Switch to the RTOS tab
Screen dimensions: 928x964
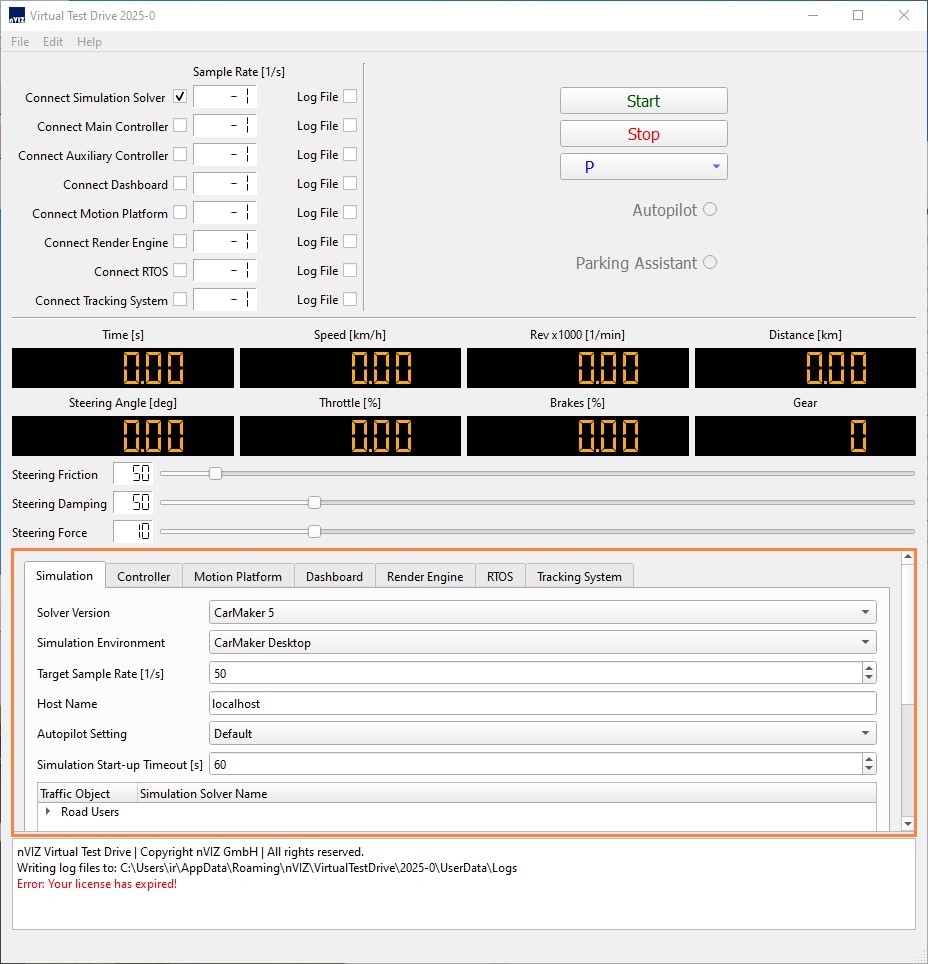(x=499, y=576)
